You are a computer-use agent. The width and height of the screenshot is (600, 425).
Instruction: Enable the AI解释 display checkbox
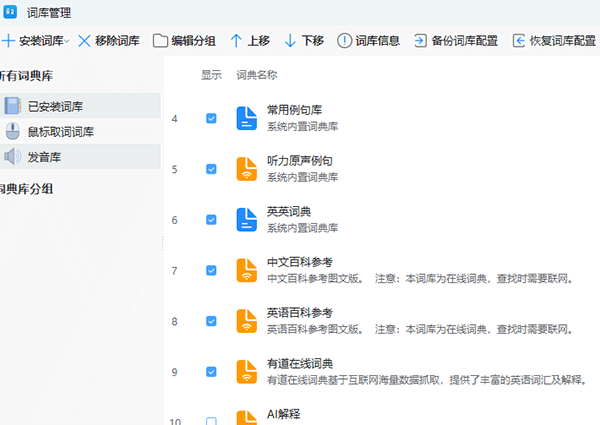click(211, 421)
